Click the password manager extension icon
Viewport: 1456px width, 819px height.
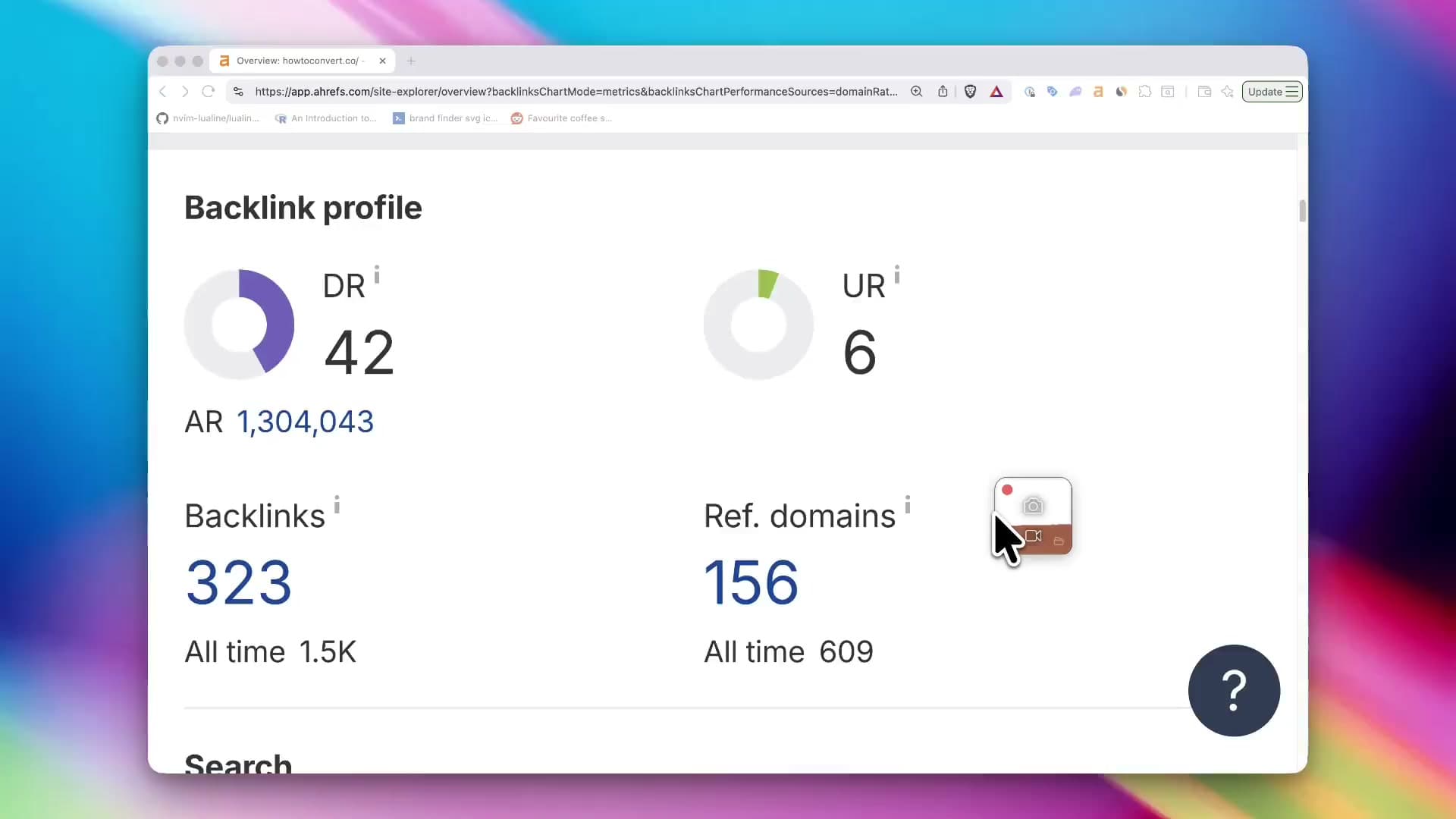tap(1029, 92)
